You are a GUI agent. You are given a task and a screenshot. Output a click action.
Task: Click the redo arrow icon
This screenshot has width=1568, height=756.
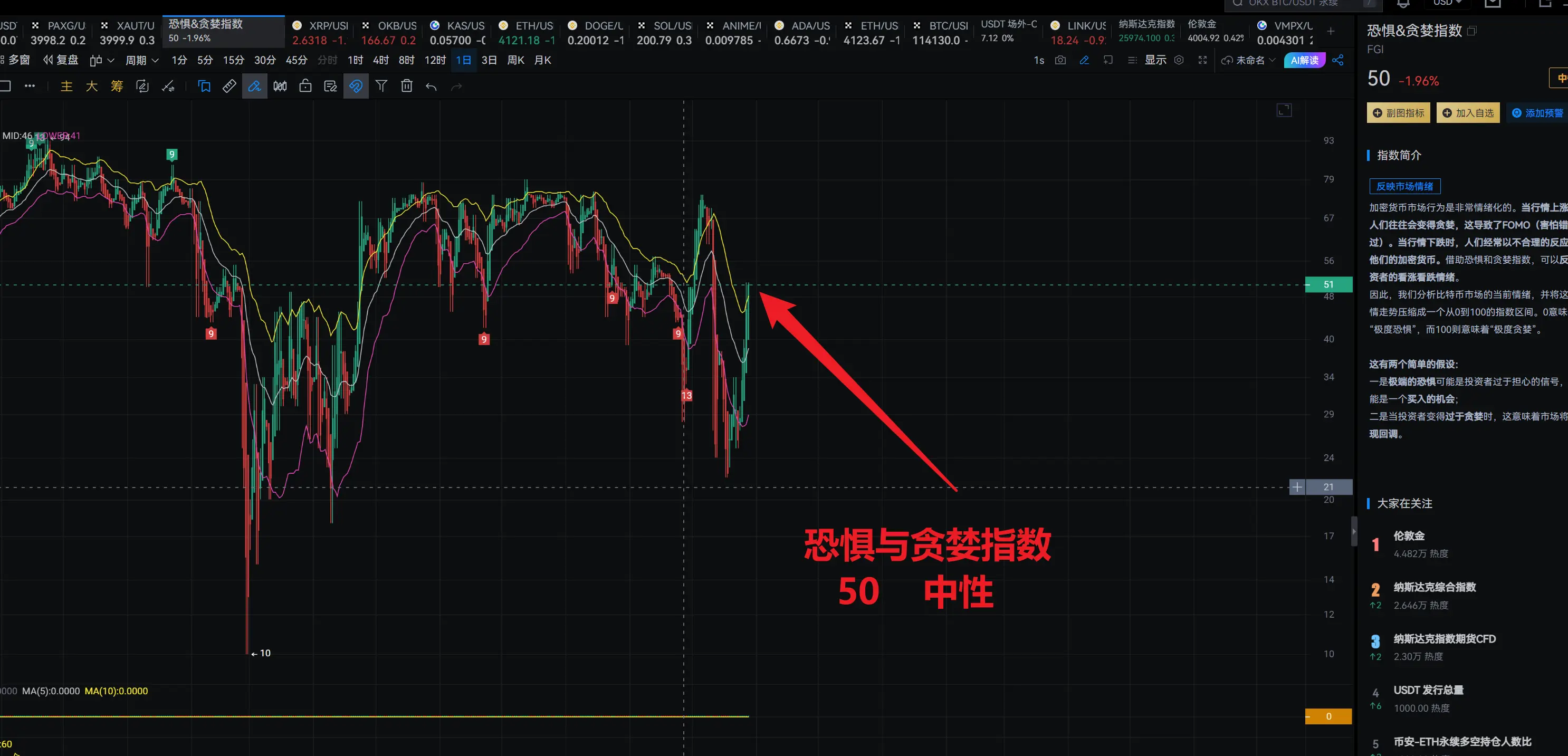click(456, 87)
